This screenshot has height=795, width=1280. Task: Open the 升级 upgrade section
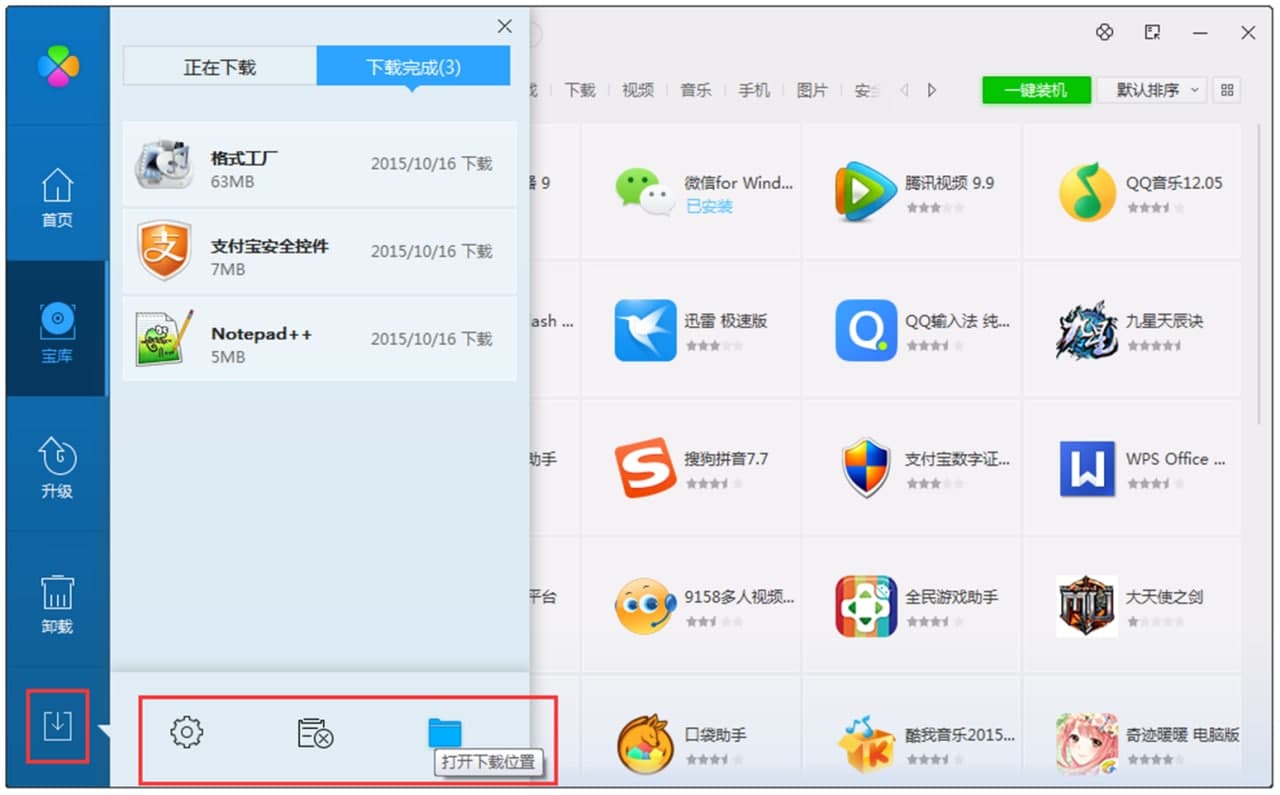click(57, 468)
